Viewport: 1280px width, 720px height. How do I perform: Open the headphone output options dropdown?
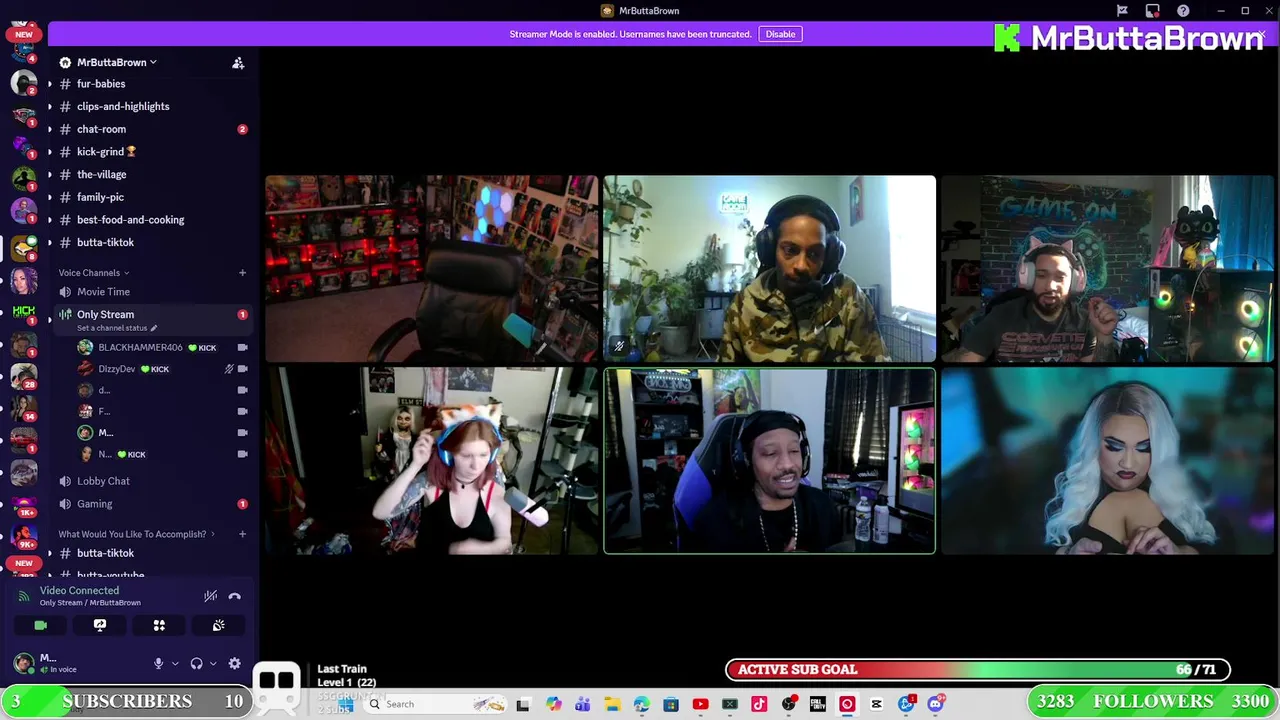point(212,663)
